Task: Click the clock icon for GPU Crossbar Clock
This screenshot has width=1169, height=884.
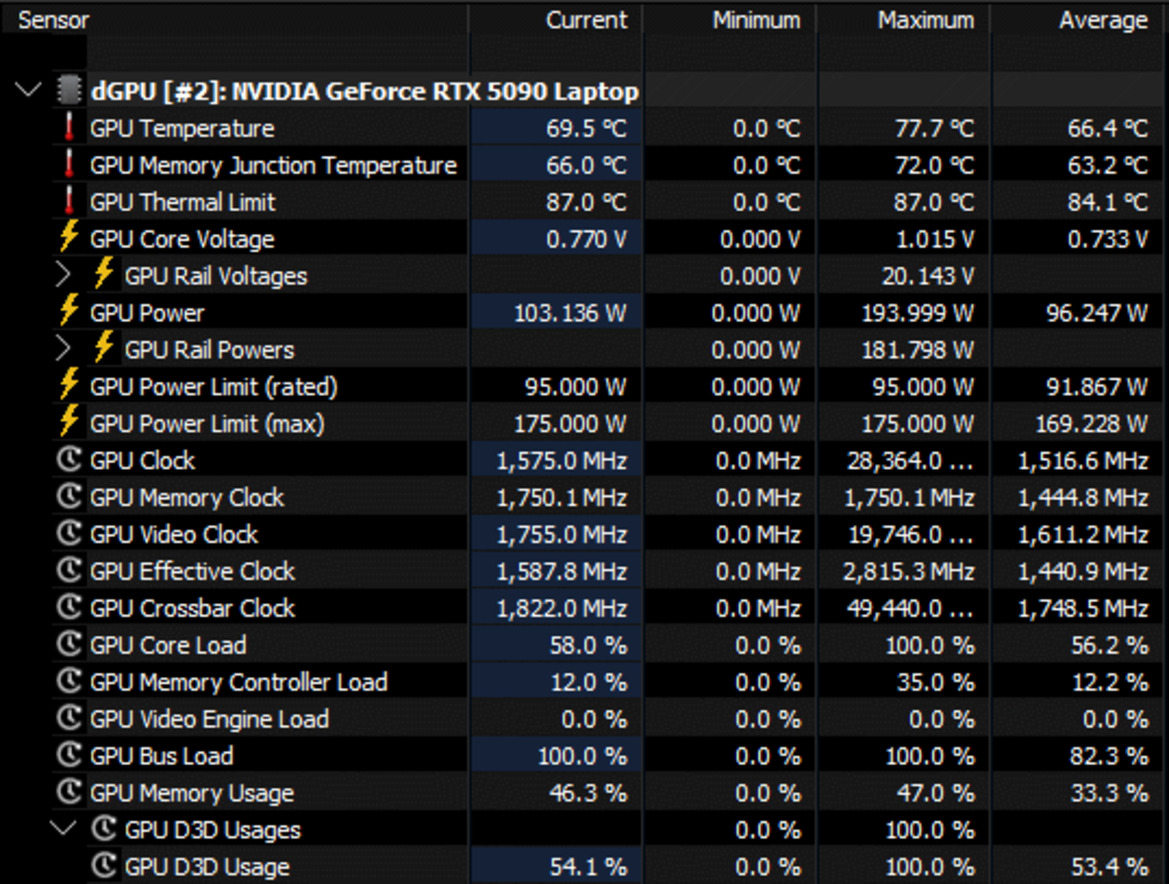Action: [x=69, y=607]
